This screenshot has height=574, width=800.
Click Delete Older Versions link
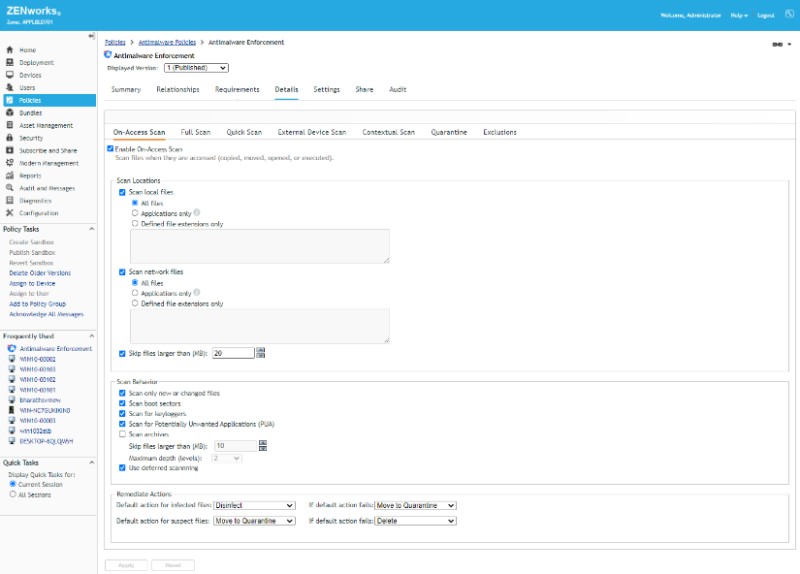[x=40, y=273]
